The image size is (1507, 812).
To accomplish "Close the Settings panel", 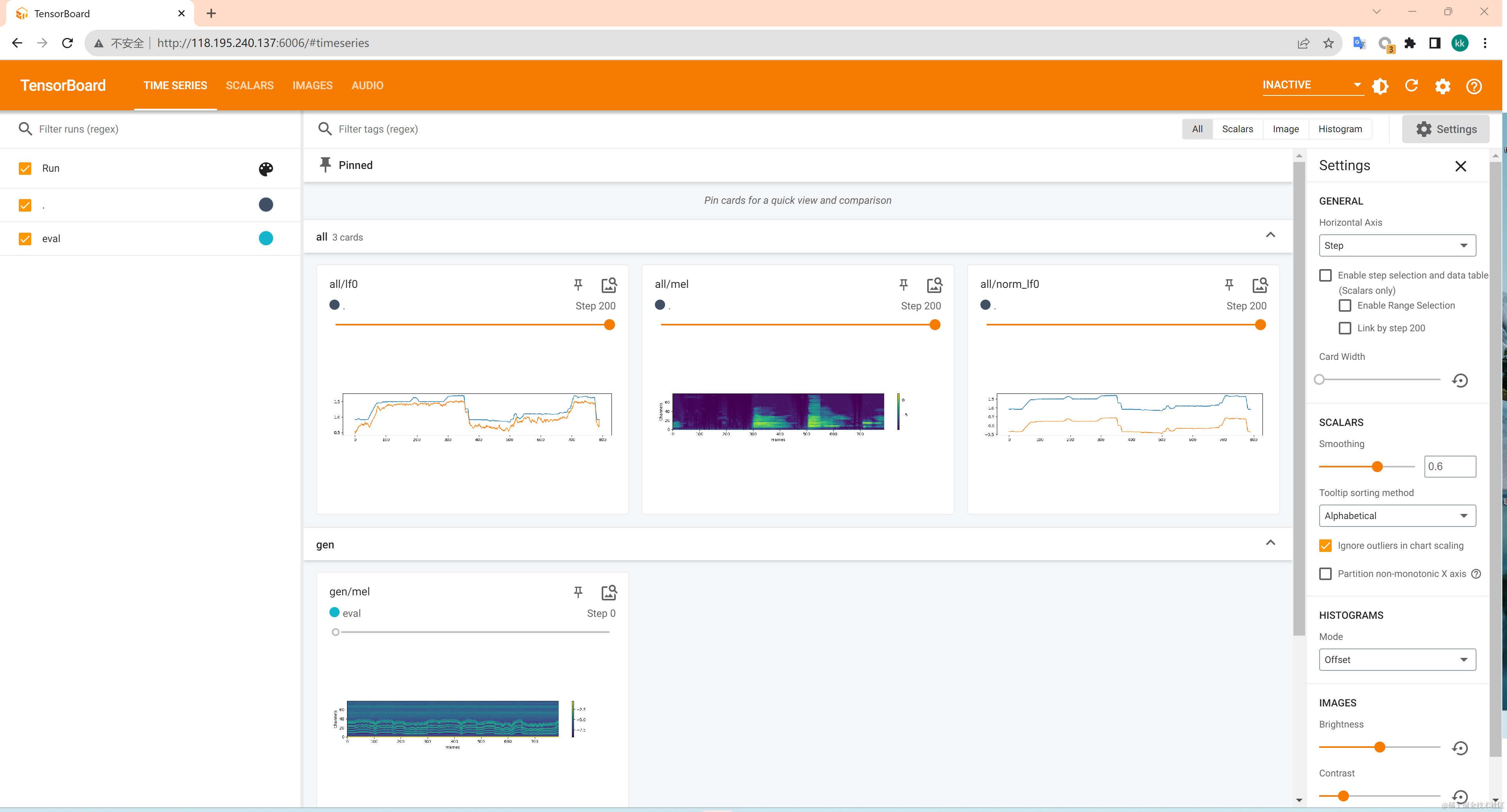I will [x=1460, y=166].
